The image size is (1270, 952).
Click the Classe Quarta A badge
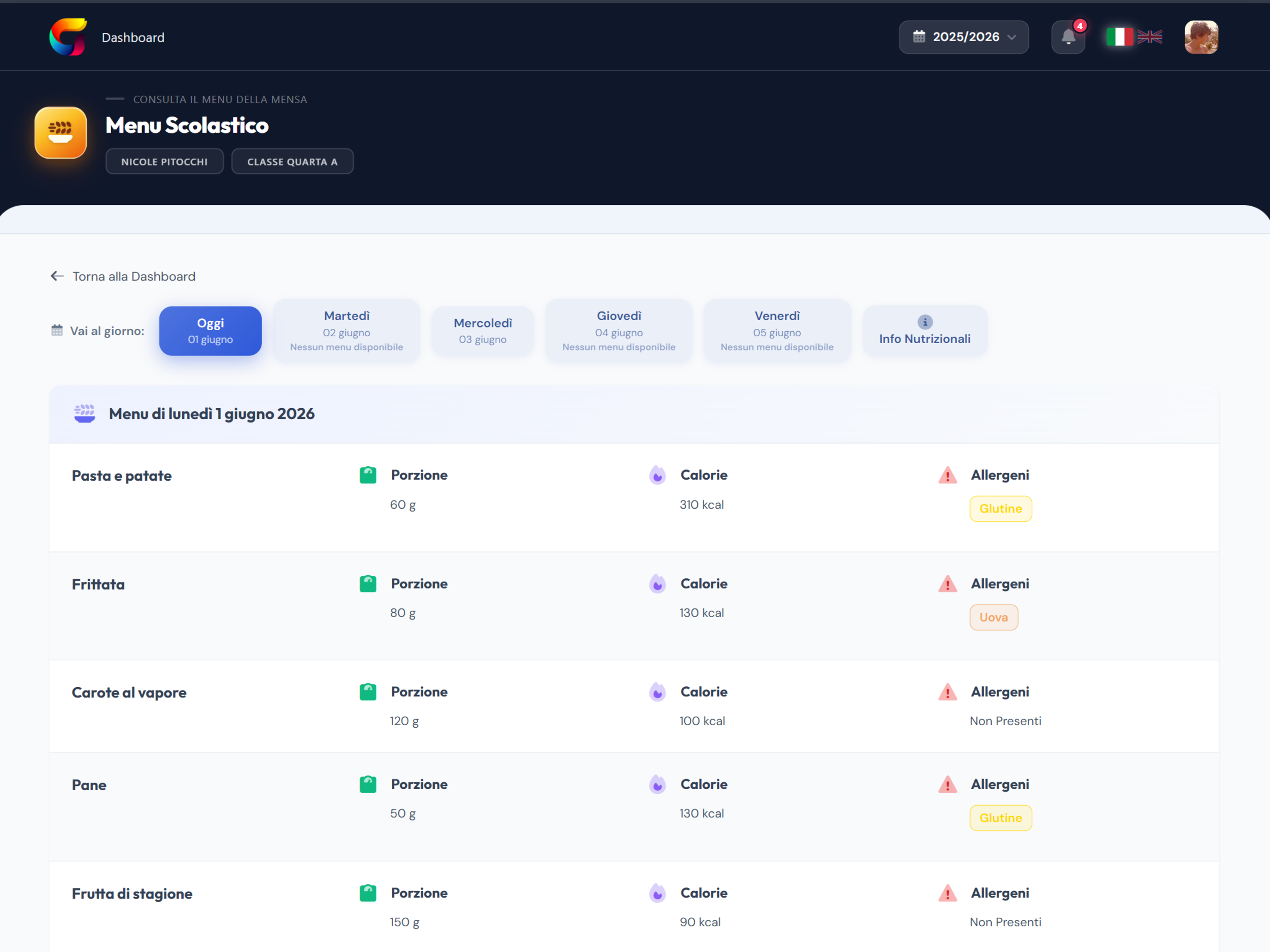click(x=292, y=161)
